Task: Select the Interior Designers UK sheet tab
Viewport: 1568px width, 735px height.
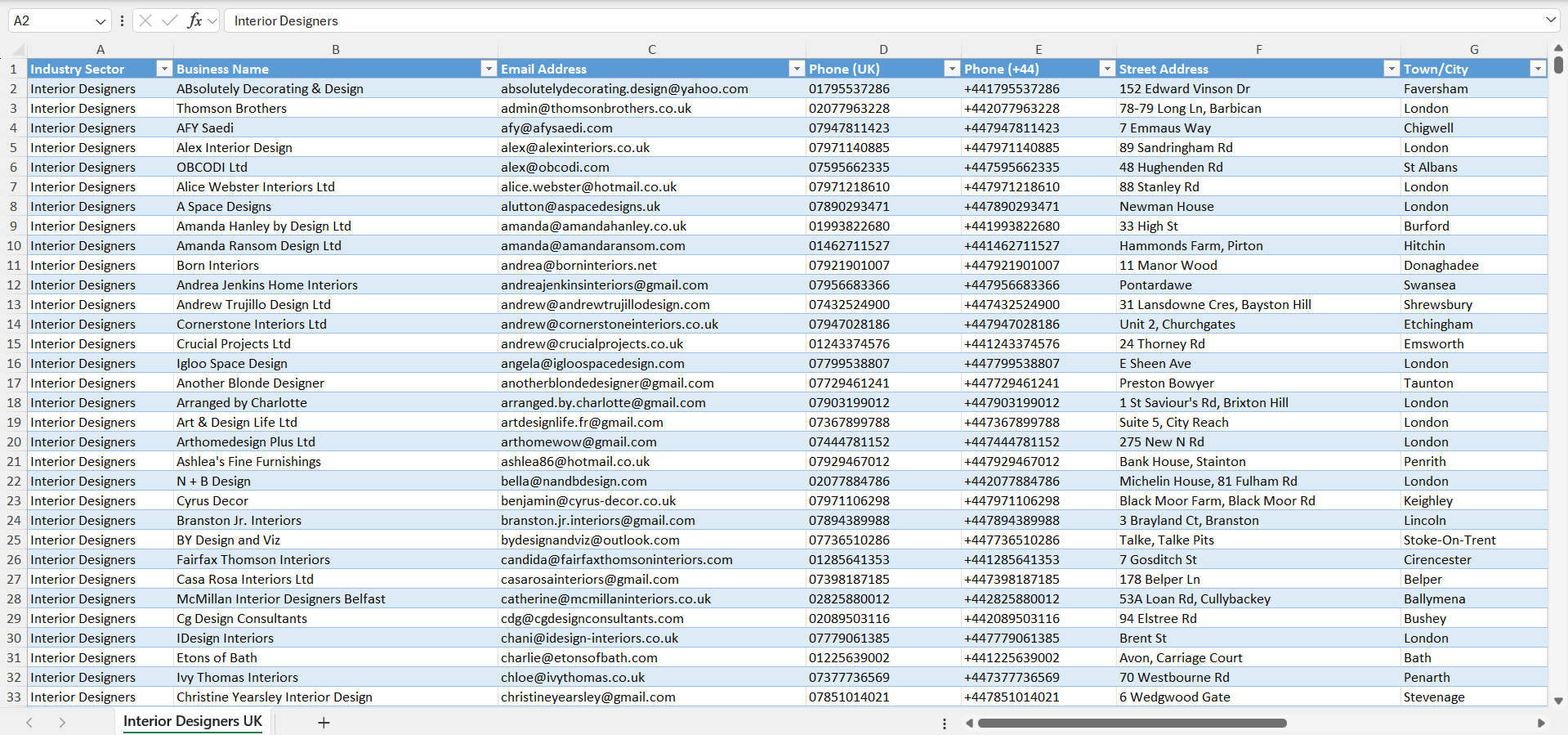Action: 193,721
